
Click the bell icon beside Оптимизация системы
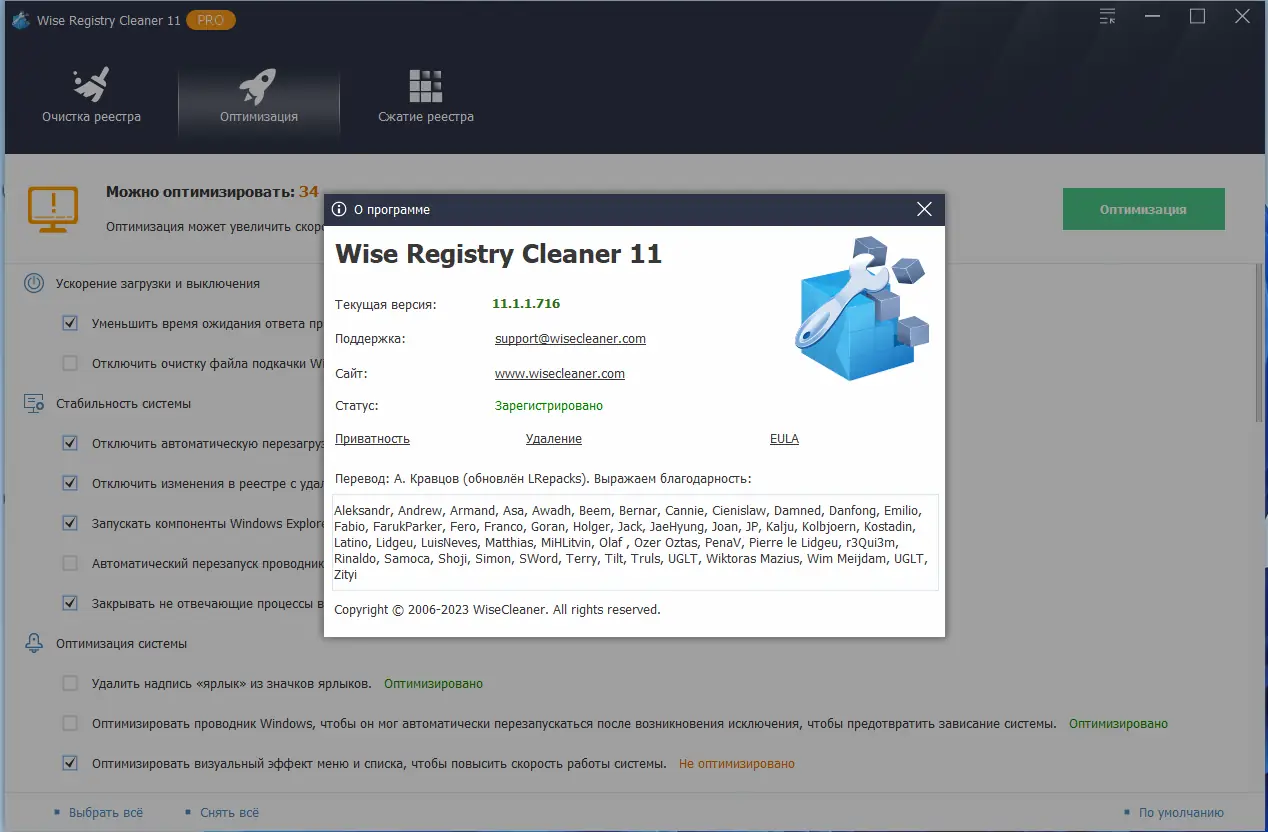(33, 643)
